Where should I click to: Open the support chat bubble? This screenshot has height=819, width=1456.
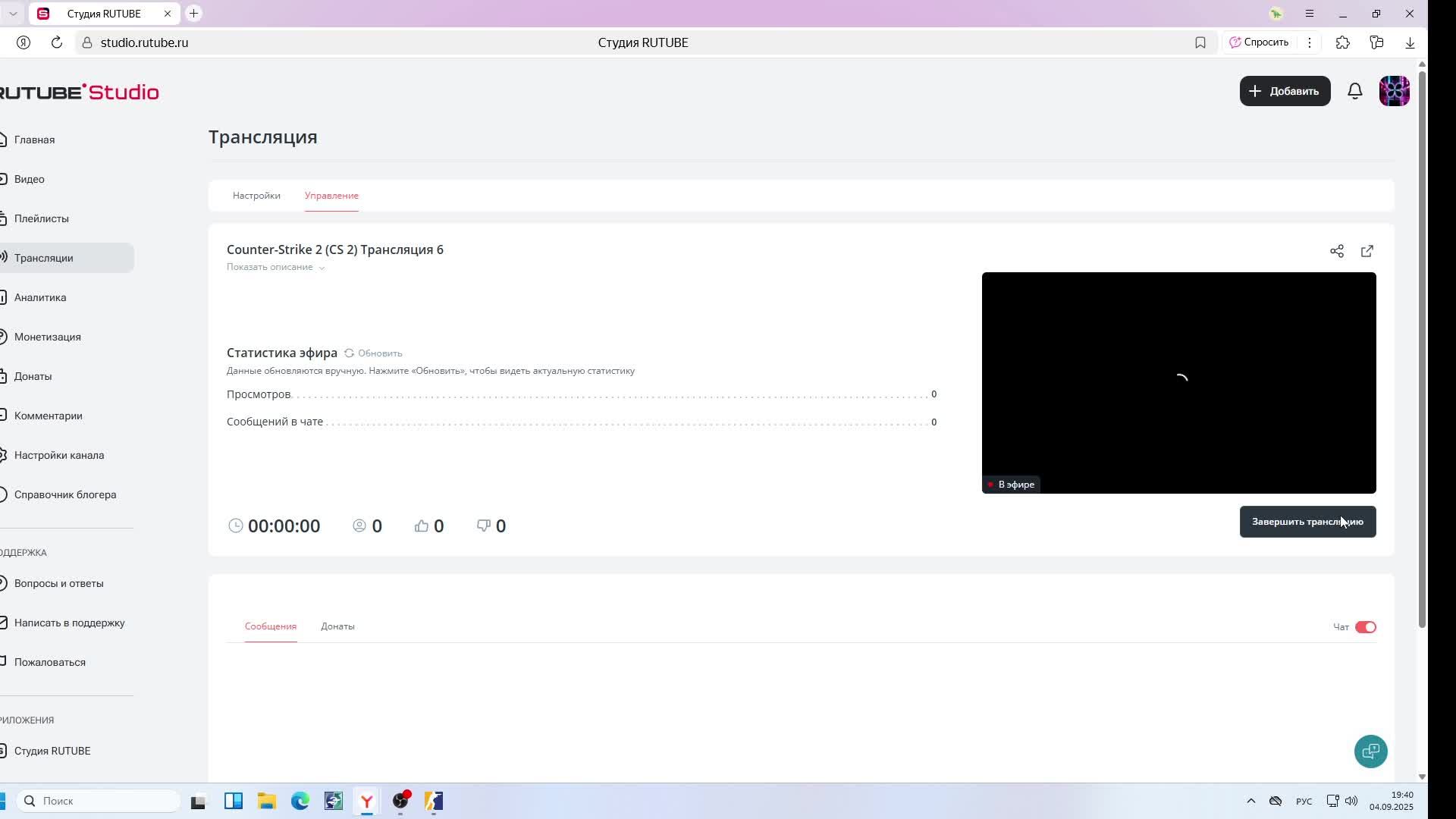(1370, 752)
